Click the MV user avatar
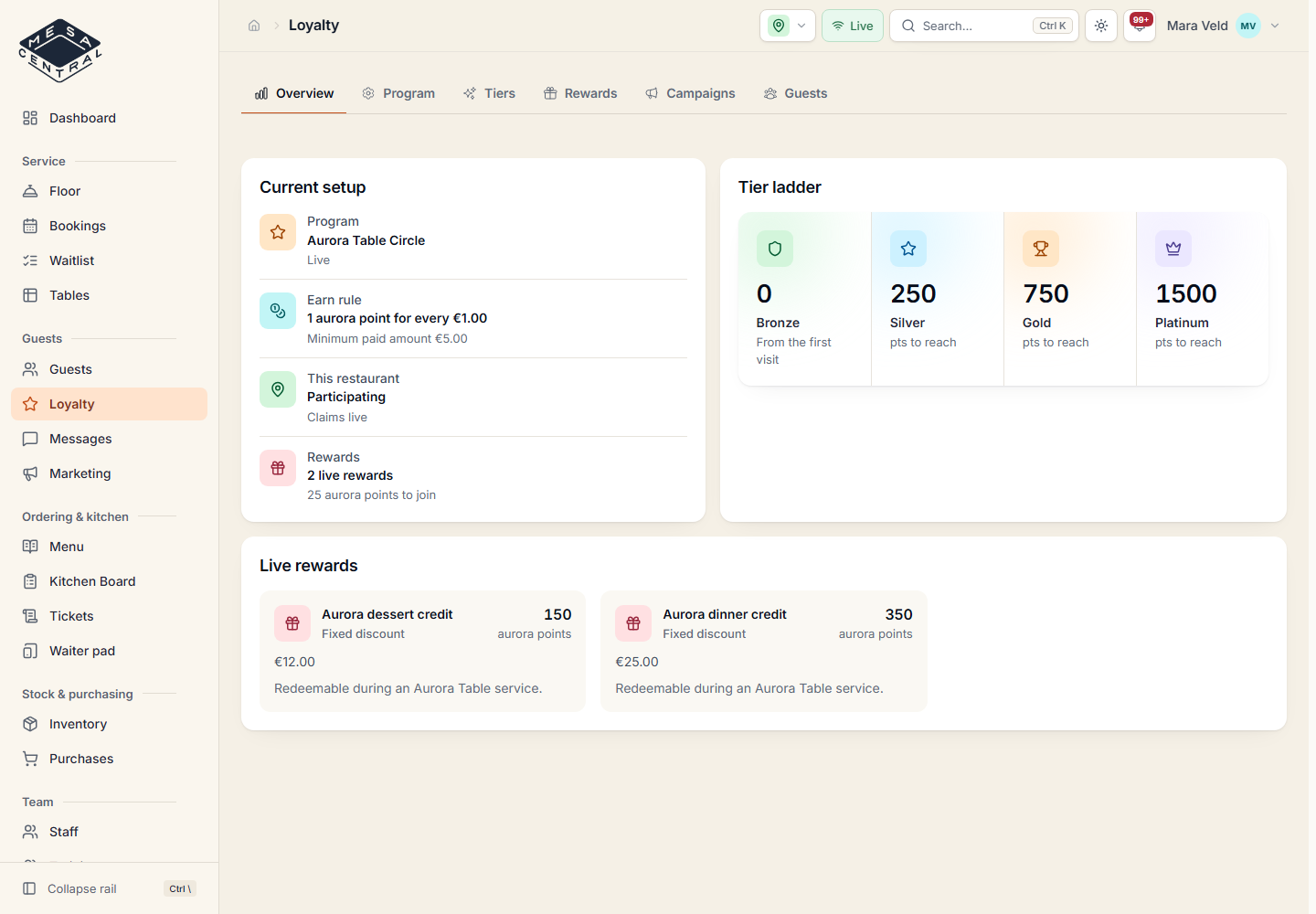Viewport: 1316px width, 914px height. 1248,26
